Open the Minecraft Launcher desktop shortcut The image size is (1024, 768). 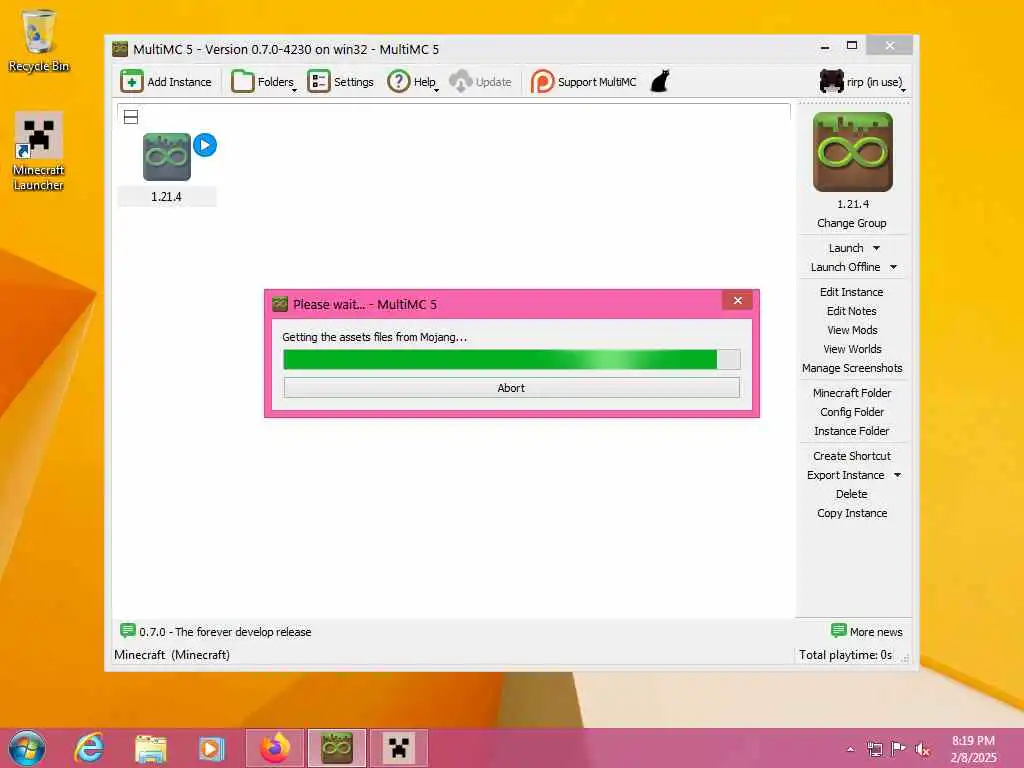click(39, 152)
